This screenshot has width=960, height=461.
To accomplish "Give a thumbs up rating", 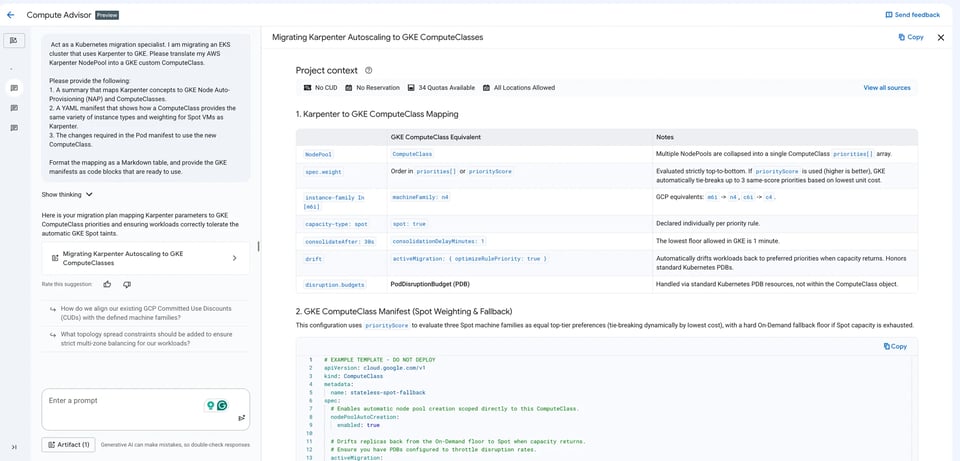I will tap(107, 284).
